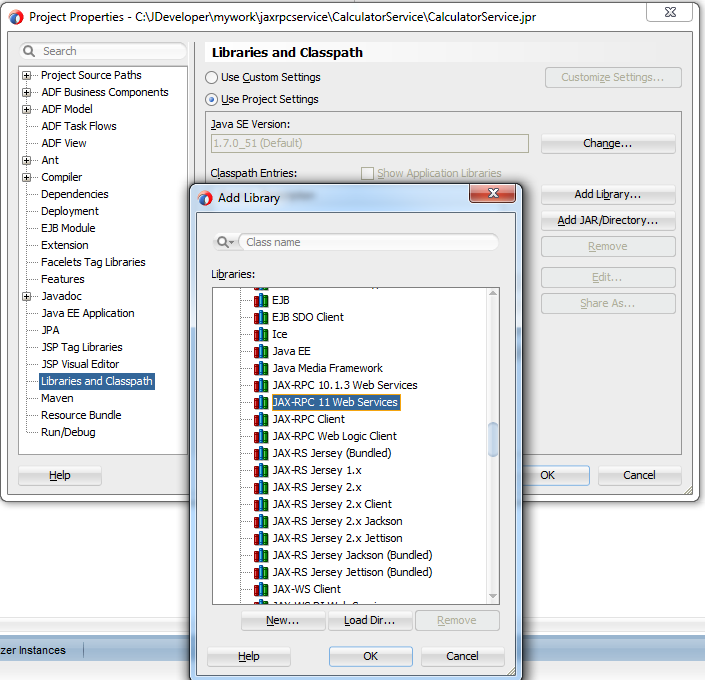Click the libraries list scroll down arrow
The width and height of the screenshot is (705, 680).
tap(493, 596)
